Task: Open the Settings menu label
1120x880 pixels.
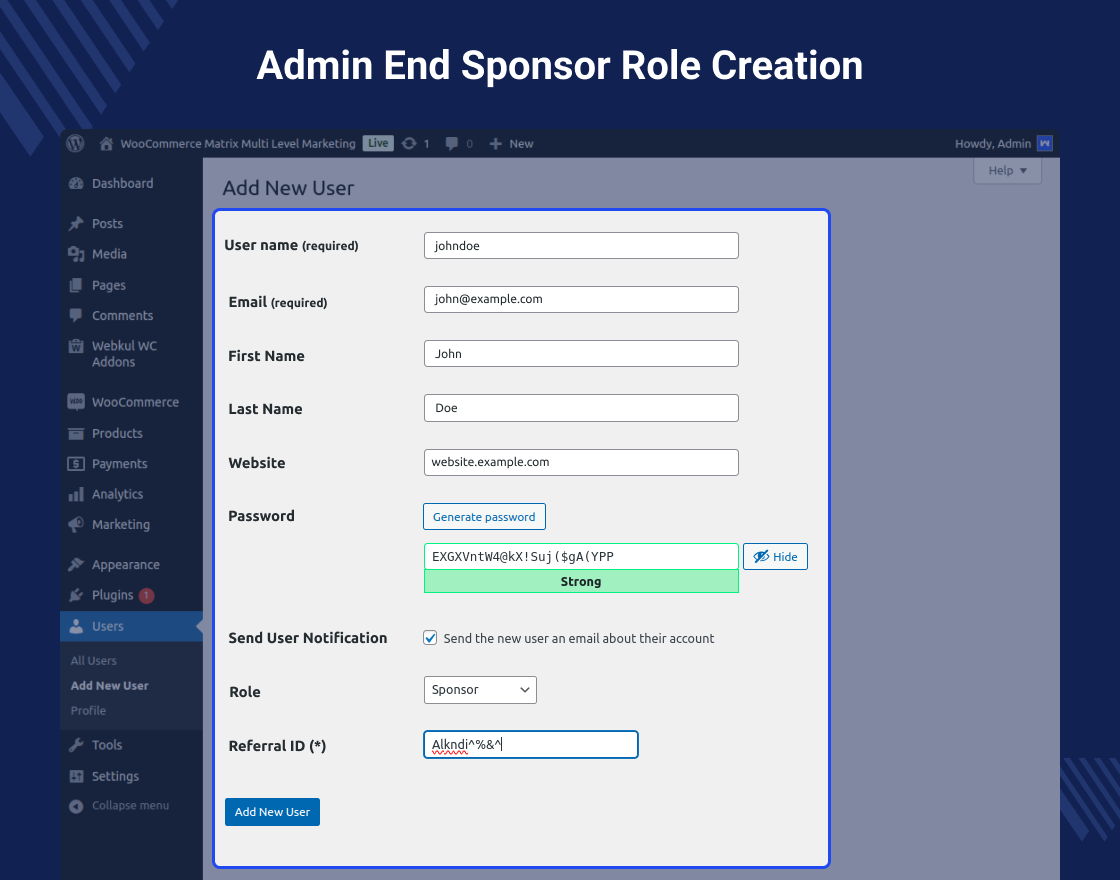Action: (116, 776)
